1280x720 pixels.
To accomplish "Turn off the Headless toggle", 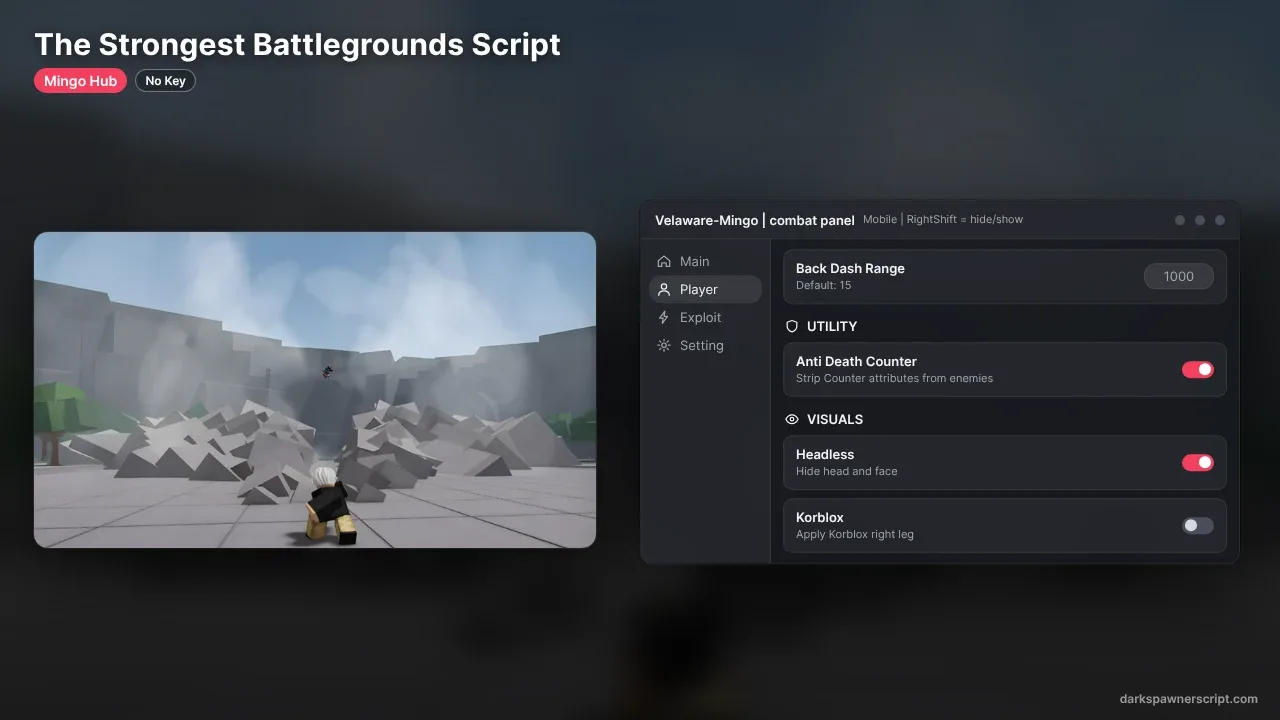I will tap(1198, 462).
